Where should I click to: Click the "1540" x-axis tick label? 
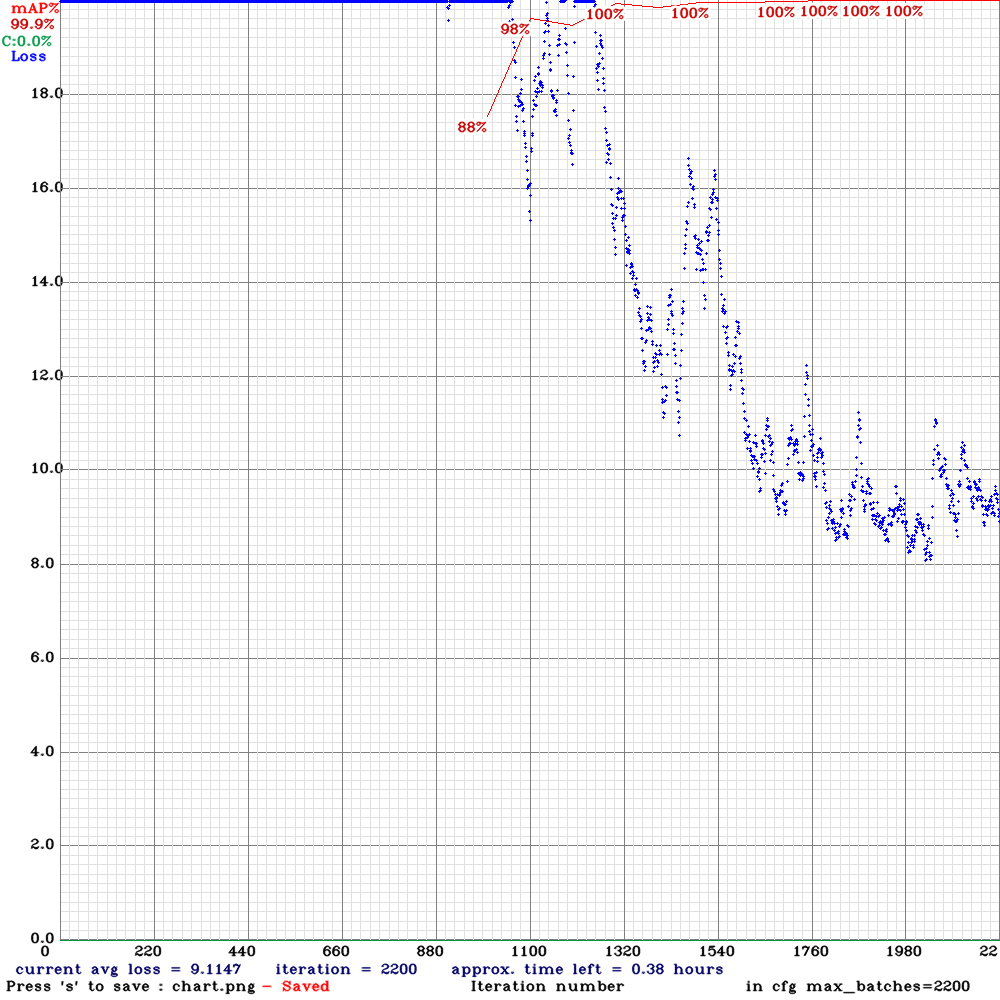(x=717, y=952)
